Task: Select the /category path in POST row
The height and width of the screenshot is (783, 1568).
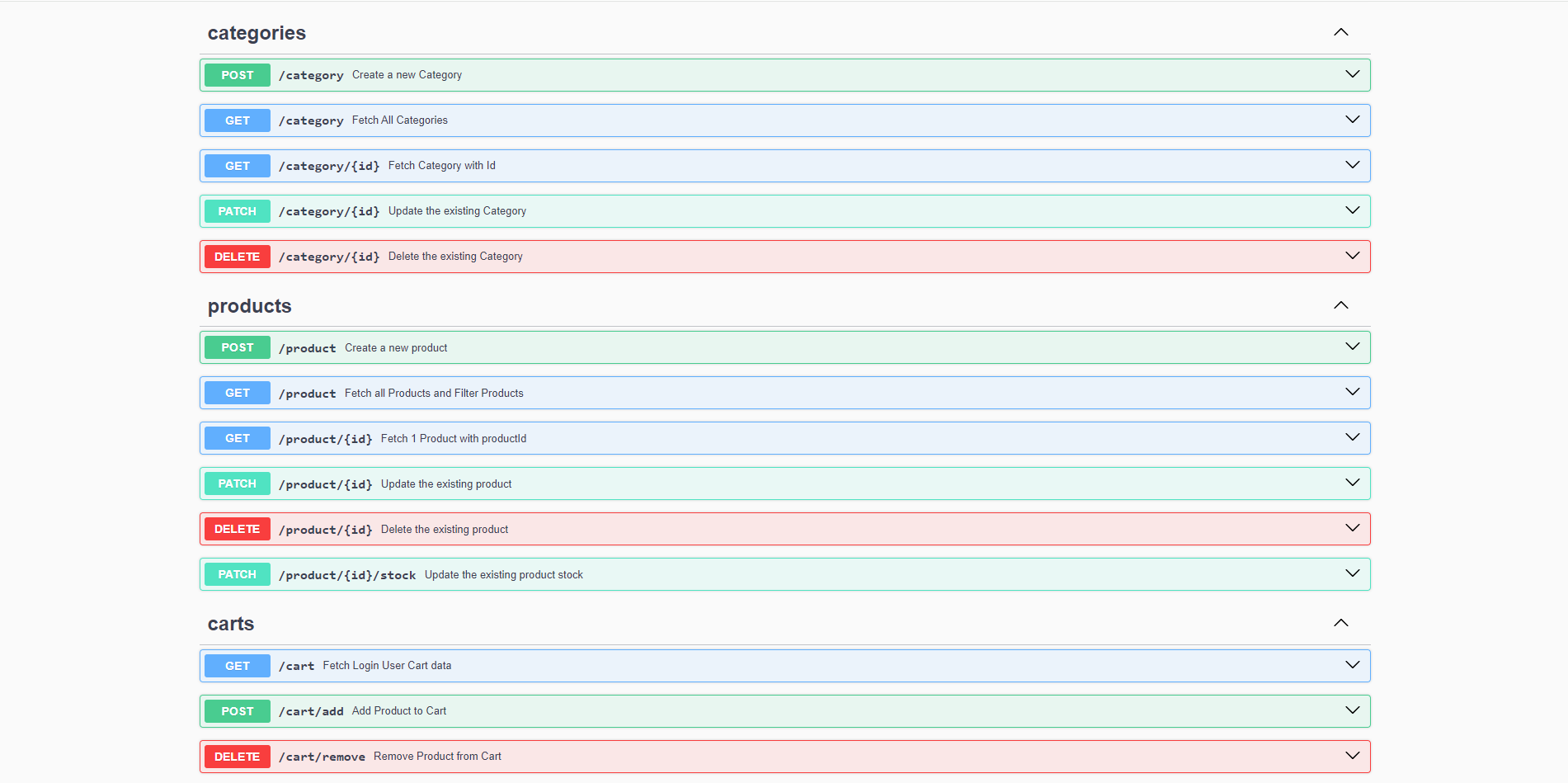Action: click(311, 75)
